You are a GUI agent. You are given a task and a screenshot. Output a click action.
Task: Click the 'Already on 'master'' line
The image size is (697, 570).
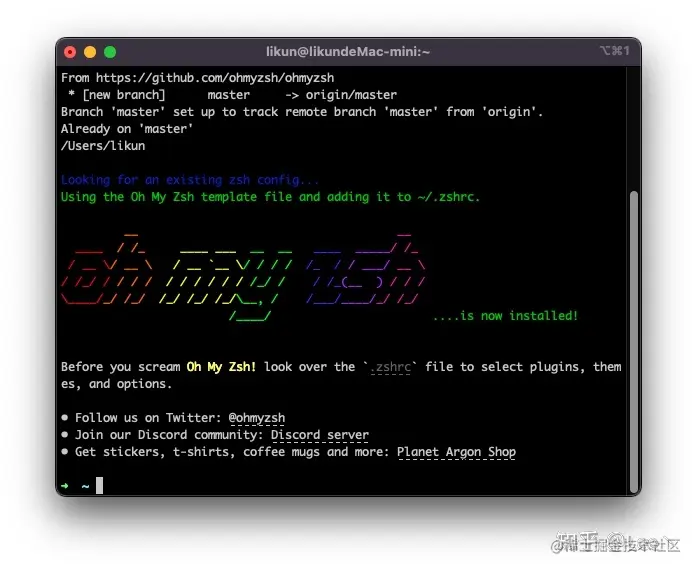coord(127,129)
